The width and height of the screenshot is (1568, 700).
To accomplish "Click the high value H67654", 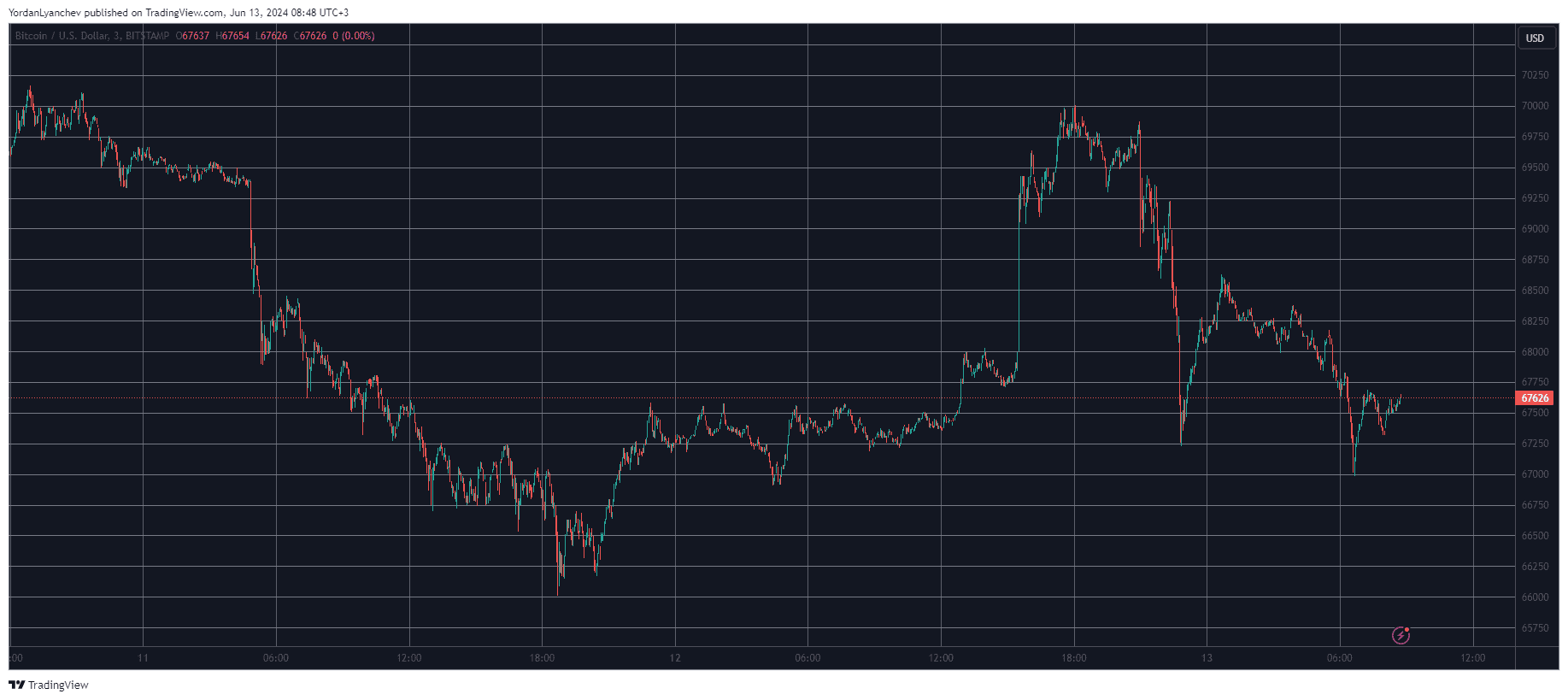I will tap(232, 36).
